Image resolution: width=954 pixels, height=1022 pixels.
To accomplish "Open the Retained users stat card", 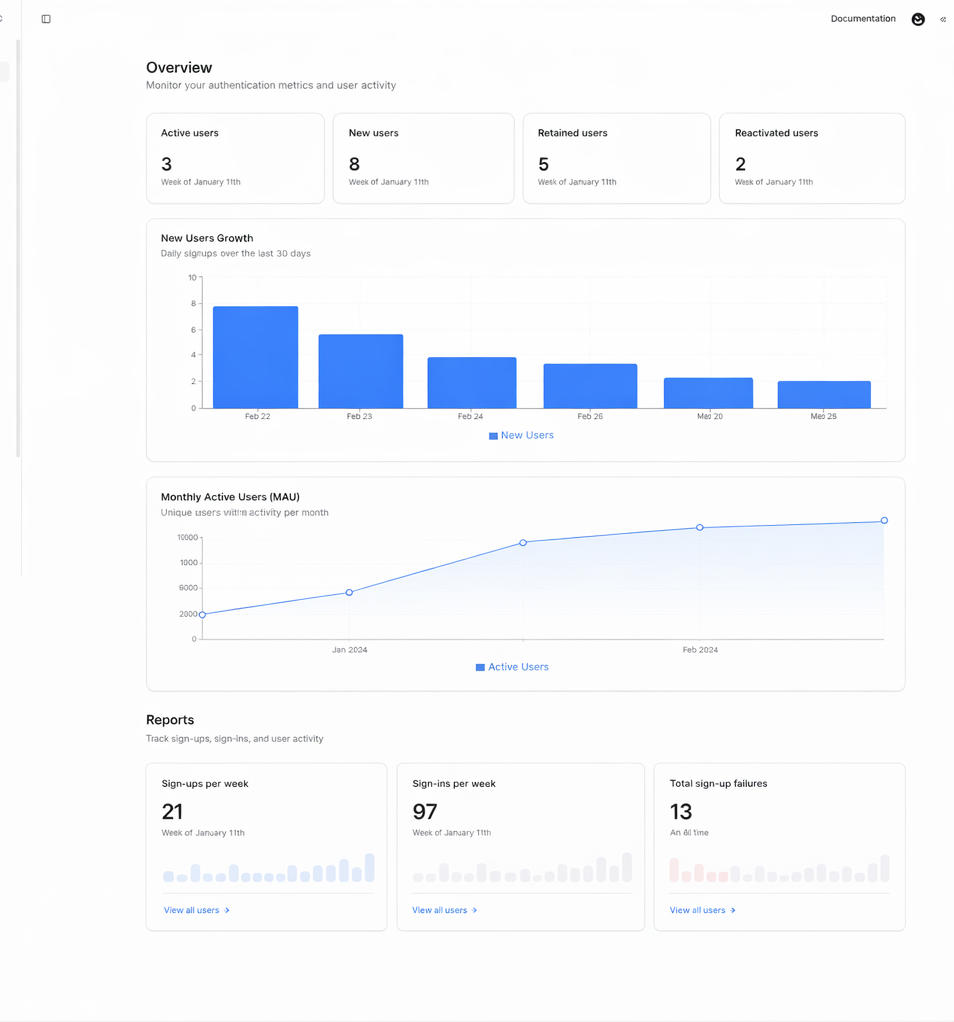I will click(x=616, y=158).
